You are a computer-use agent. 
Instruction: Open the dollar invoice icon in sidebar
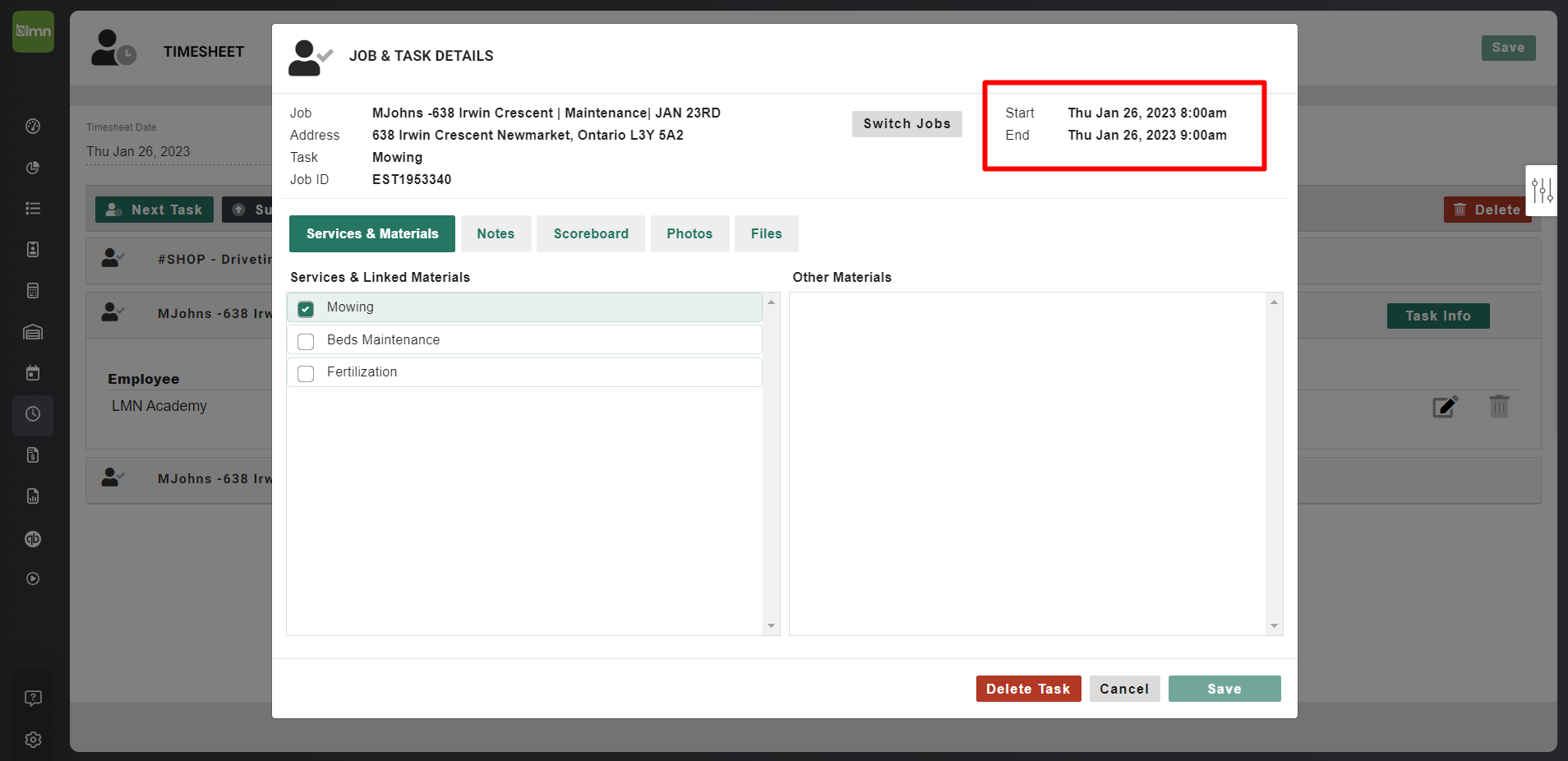click(x=33, y=455)
